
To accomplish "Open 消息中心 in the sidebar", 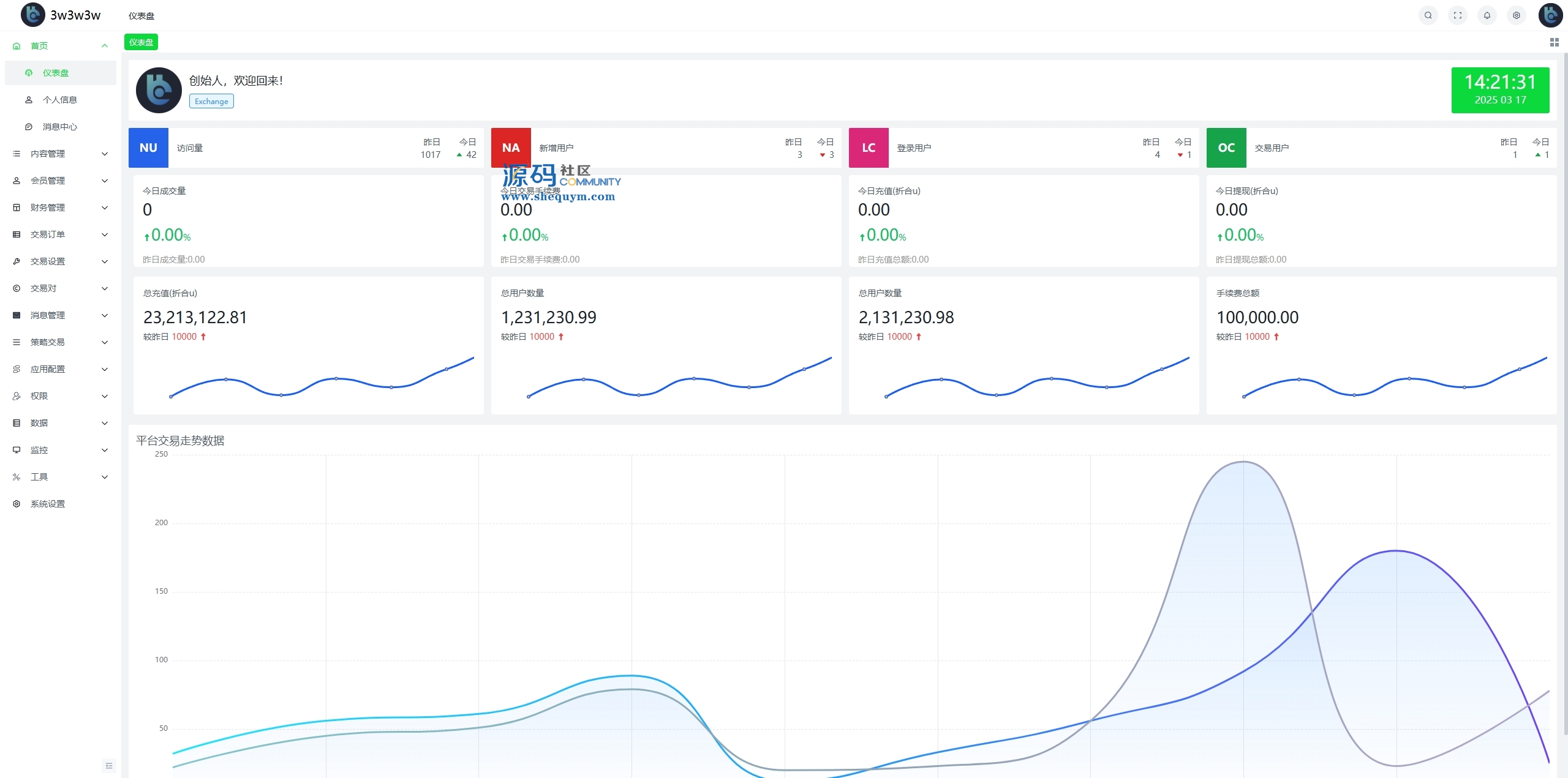I will pos(60,127).
